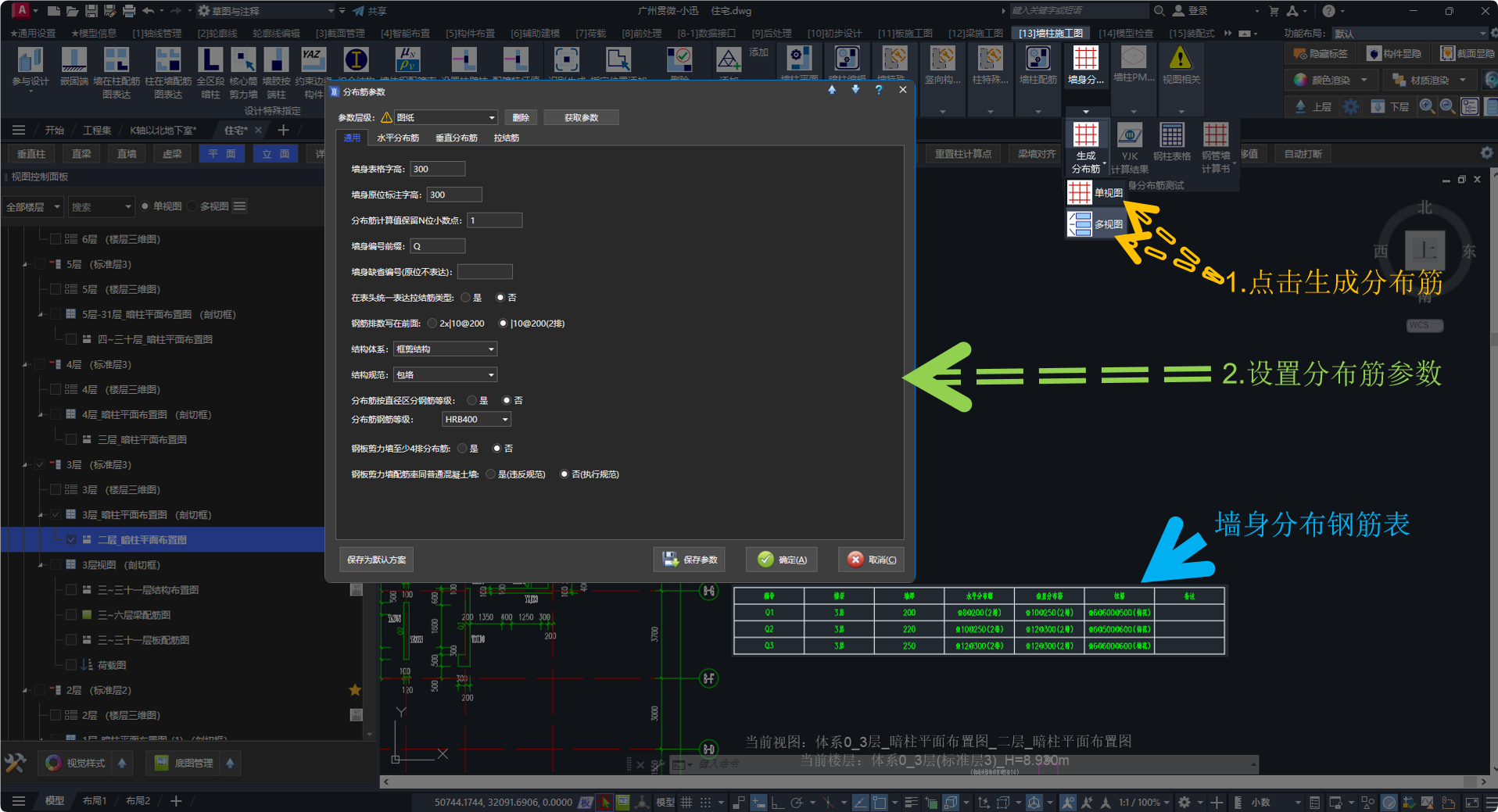Select 是 for 在表头统一表达拉结筋类型
This screenshot has width=1498, height=812.
pos(466,298)
